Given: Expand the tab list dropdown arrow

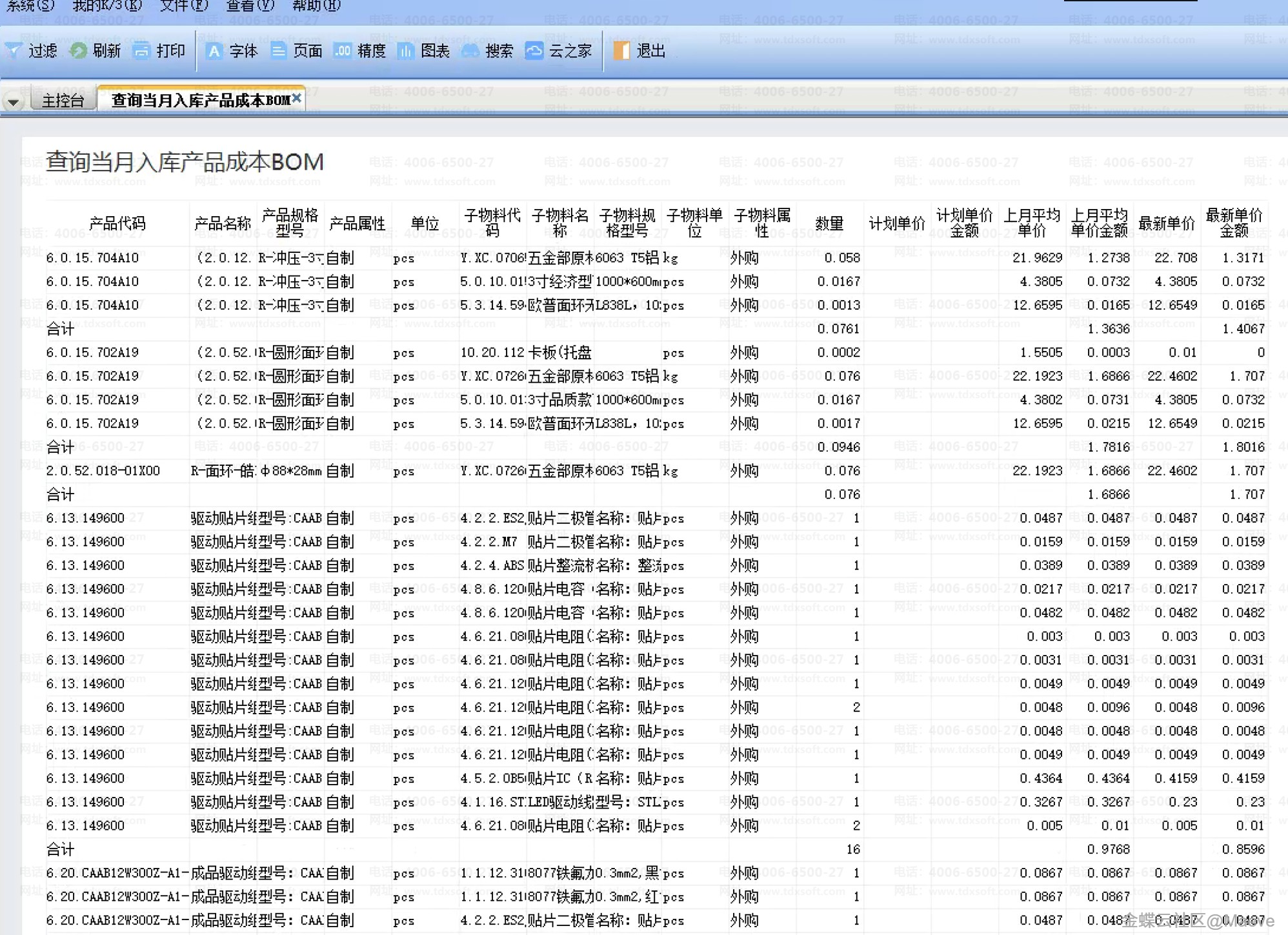Looking at the screenshot, I should tap(12, 102).
